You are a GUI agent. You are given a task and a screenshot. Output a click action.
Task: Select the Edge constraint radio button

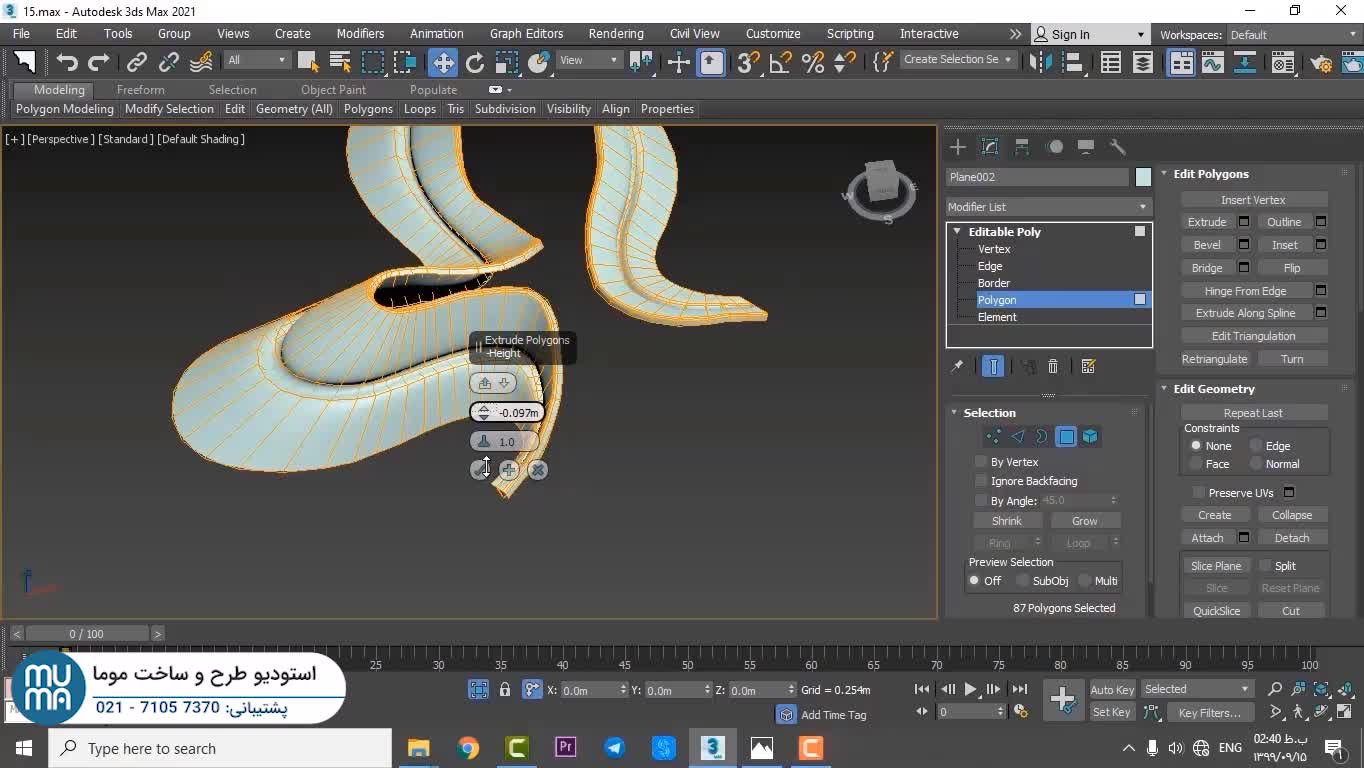click(1256, 446)
